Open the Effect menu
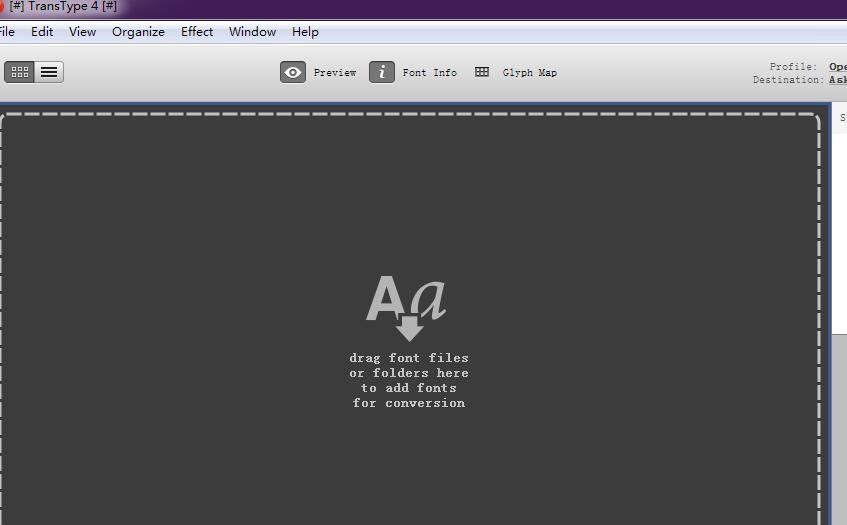The height and width of the screenshot is (525, 847). 197,32
